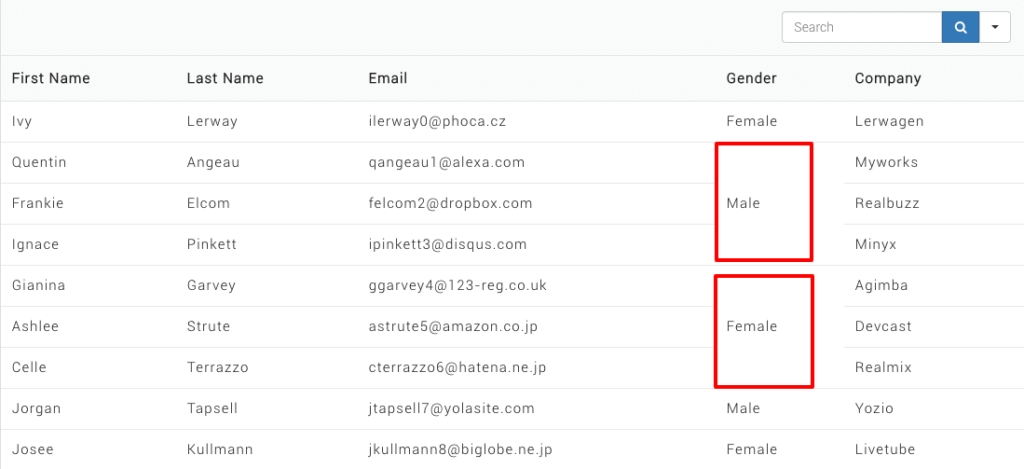Click into the Search input field
Screen dimensions: 1024x469
(x=861, y=28)
